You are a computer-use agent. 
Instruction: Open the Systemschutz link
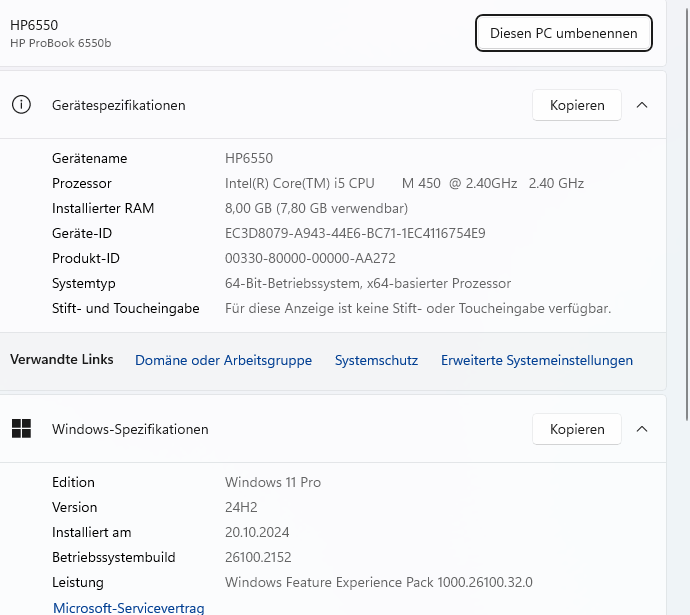pos(376,360)
